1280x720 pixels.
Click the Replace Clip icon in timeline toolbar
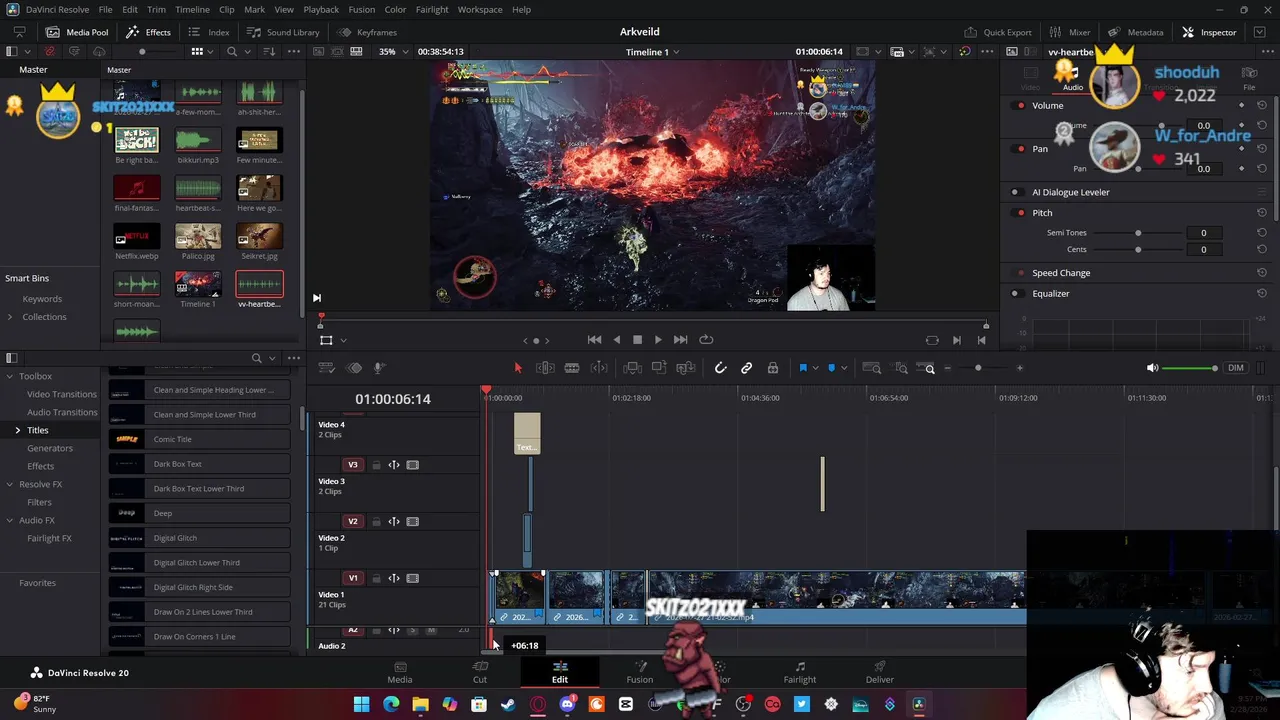pyautogui.click(x=686, y=368)
